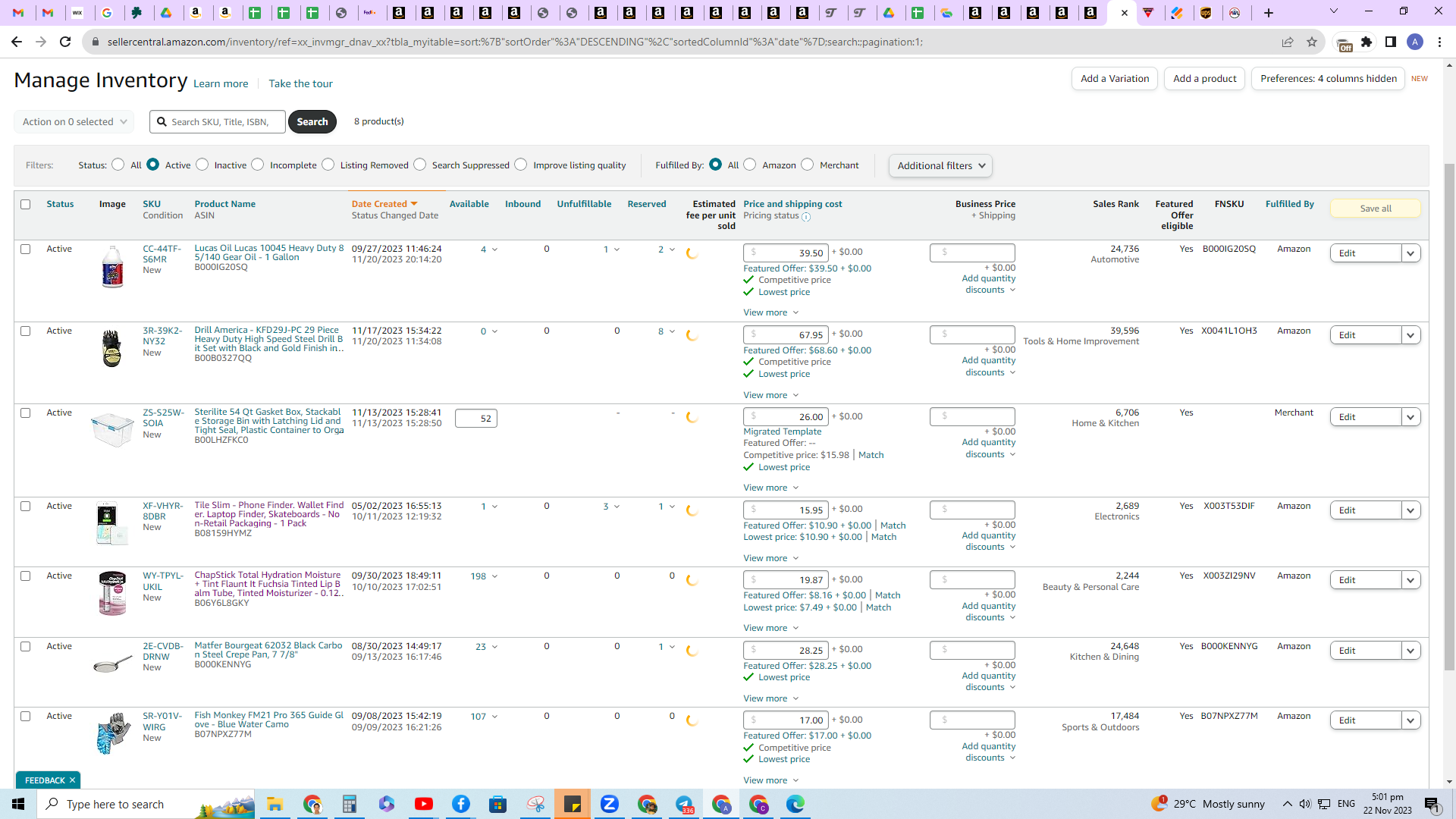
Task: Open Edit dropdown arrow for Lucas Oil row
Action: pyautogui.click(x=1411, y=253)
